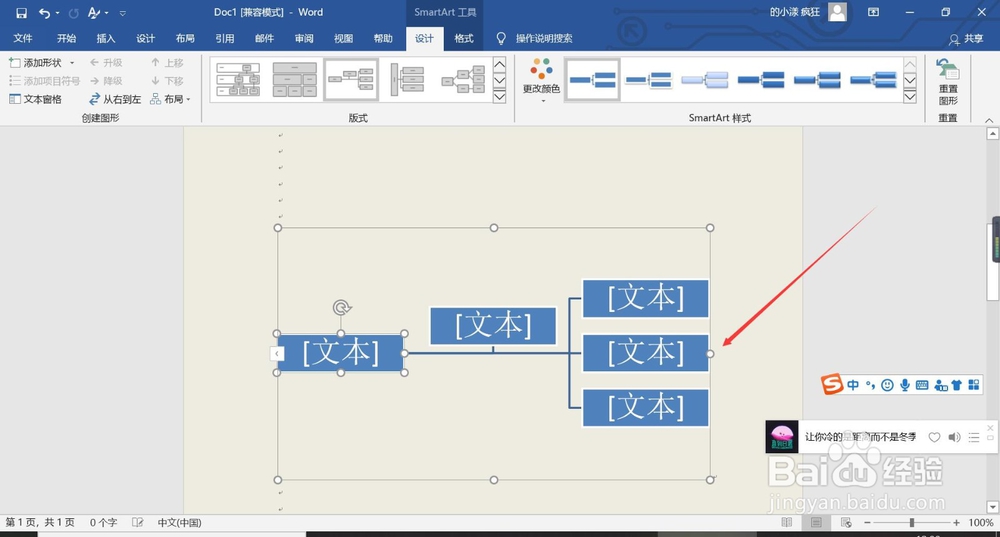
Task: Open the 文件 menu
Action: pyautogui.click(x=23, y=38)
